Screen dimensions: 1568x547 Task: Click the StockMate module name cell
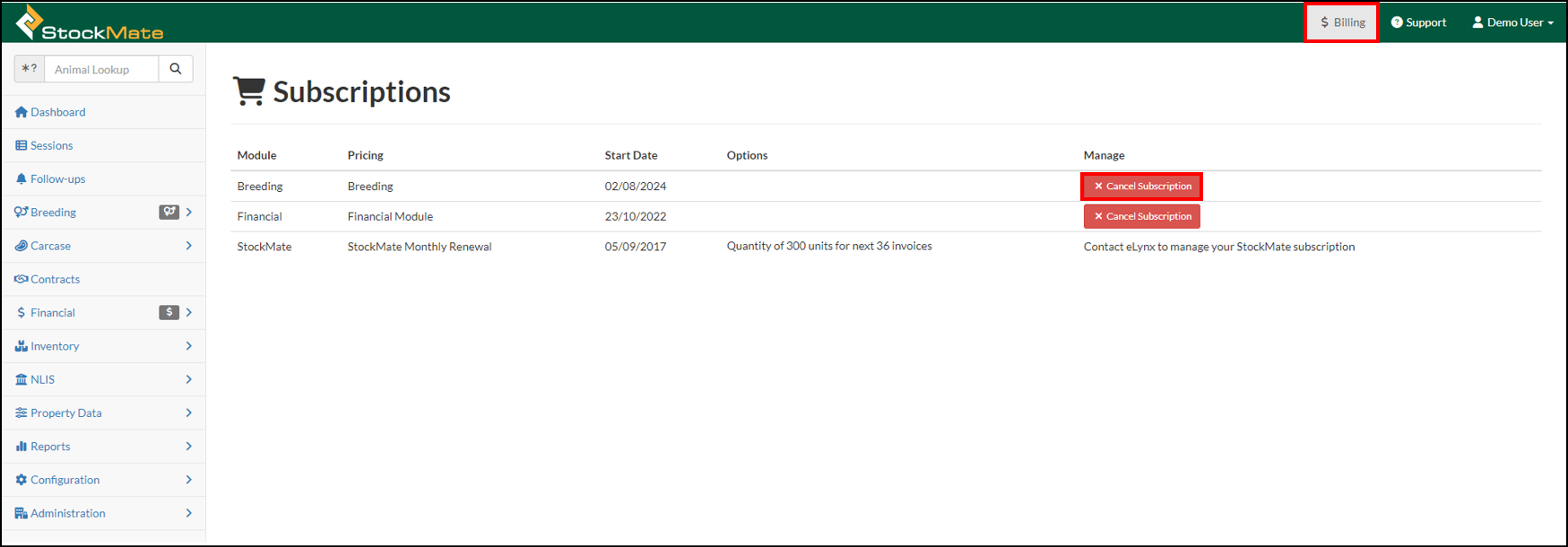[x=264, y=247]
